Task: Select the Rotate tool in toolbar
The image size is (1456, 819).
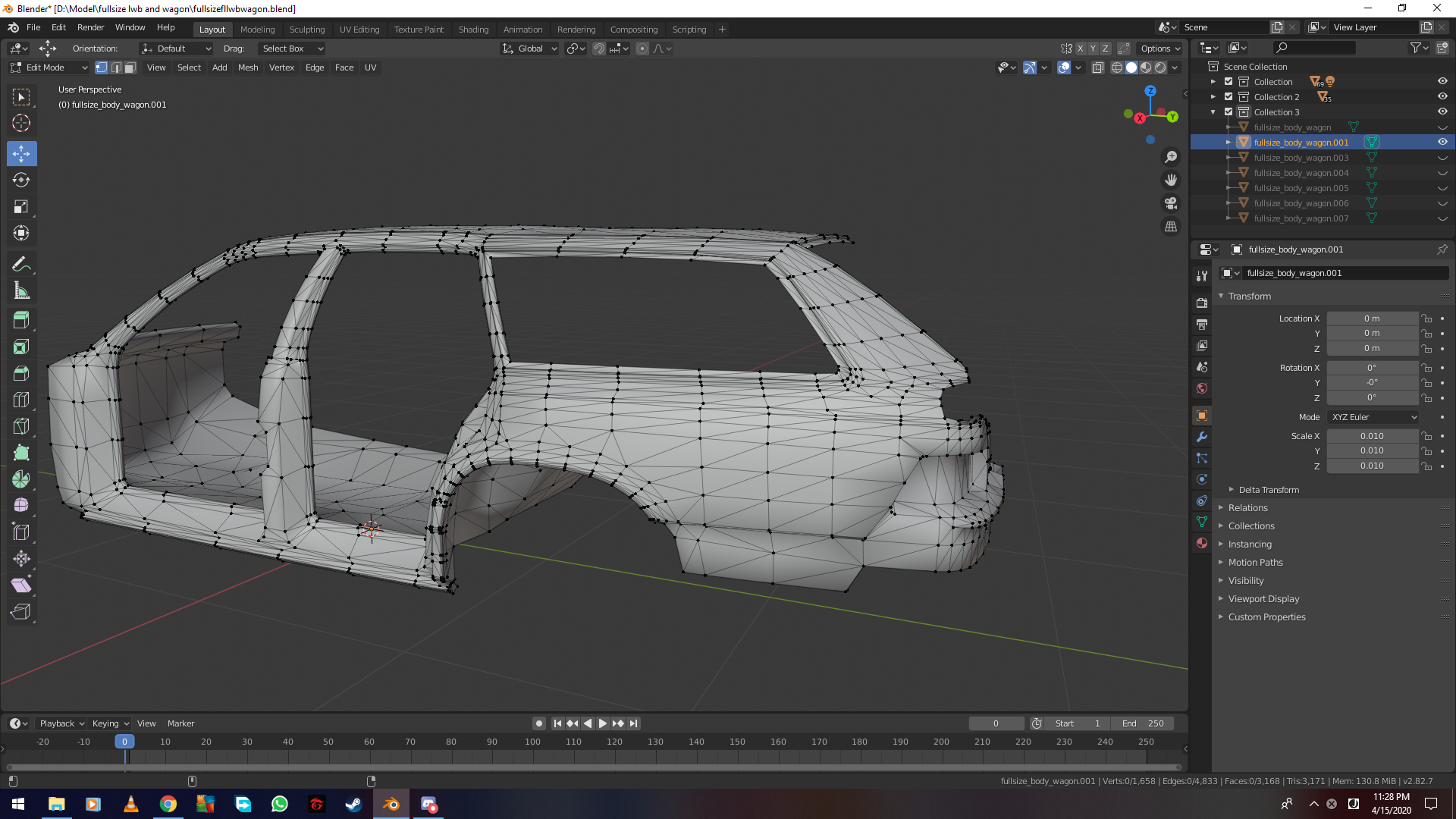Action: (x=21, y=180)
